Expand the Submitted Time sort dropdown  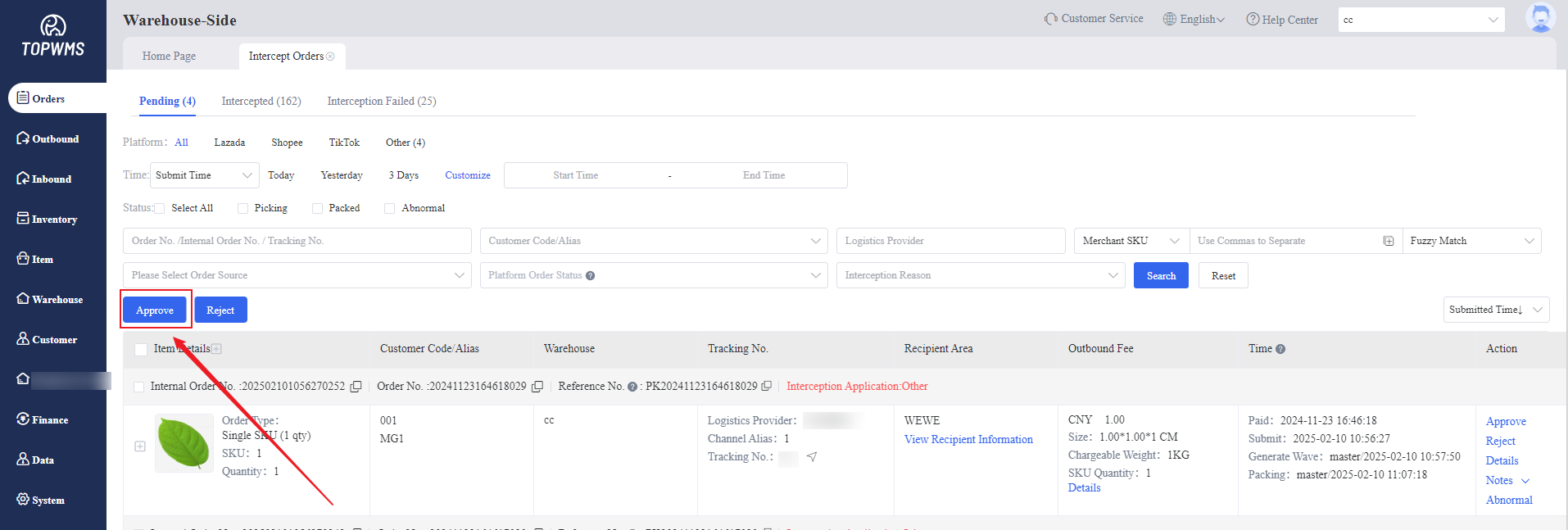coord(1495,310)
